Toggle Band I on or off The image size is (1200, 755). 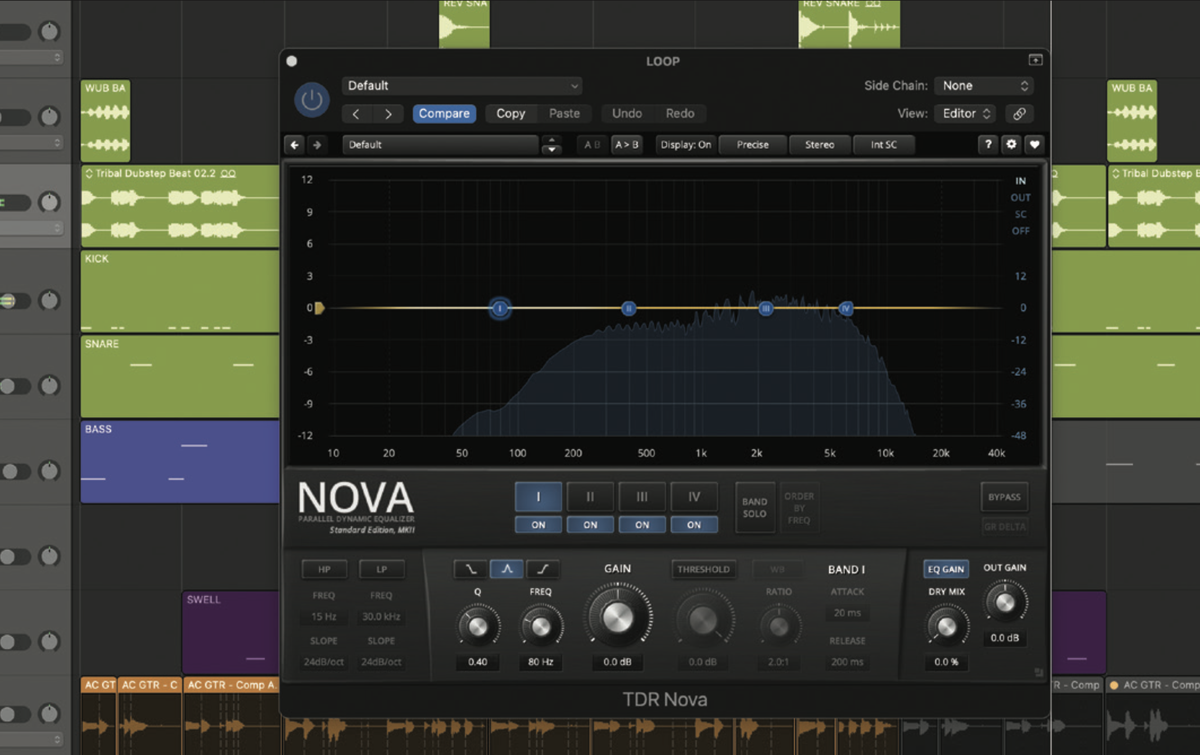[538, 524]
